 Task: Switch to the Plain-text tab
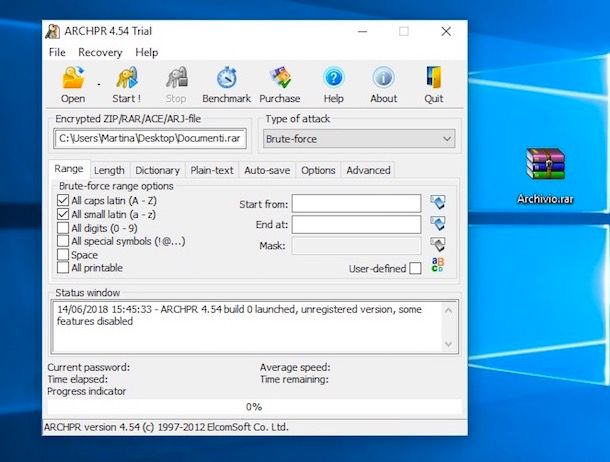[212, 170]
